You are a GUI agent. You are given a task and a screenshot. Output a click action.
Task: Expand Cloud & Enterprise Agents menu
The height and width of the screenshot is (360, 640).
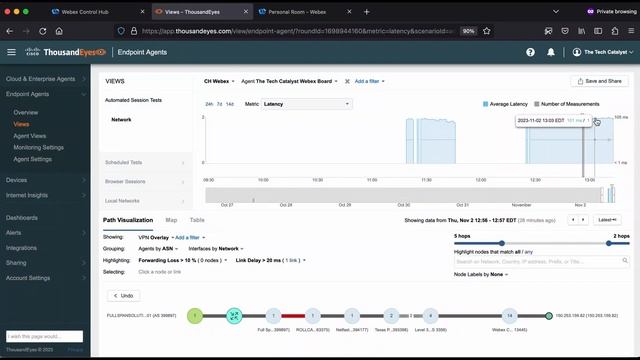tap(46, 79)
